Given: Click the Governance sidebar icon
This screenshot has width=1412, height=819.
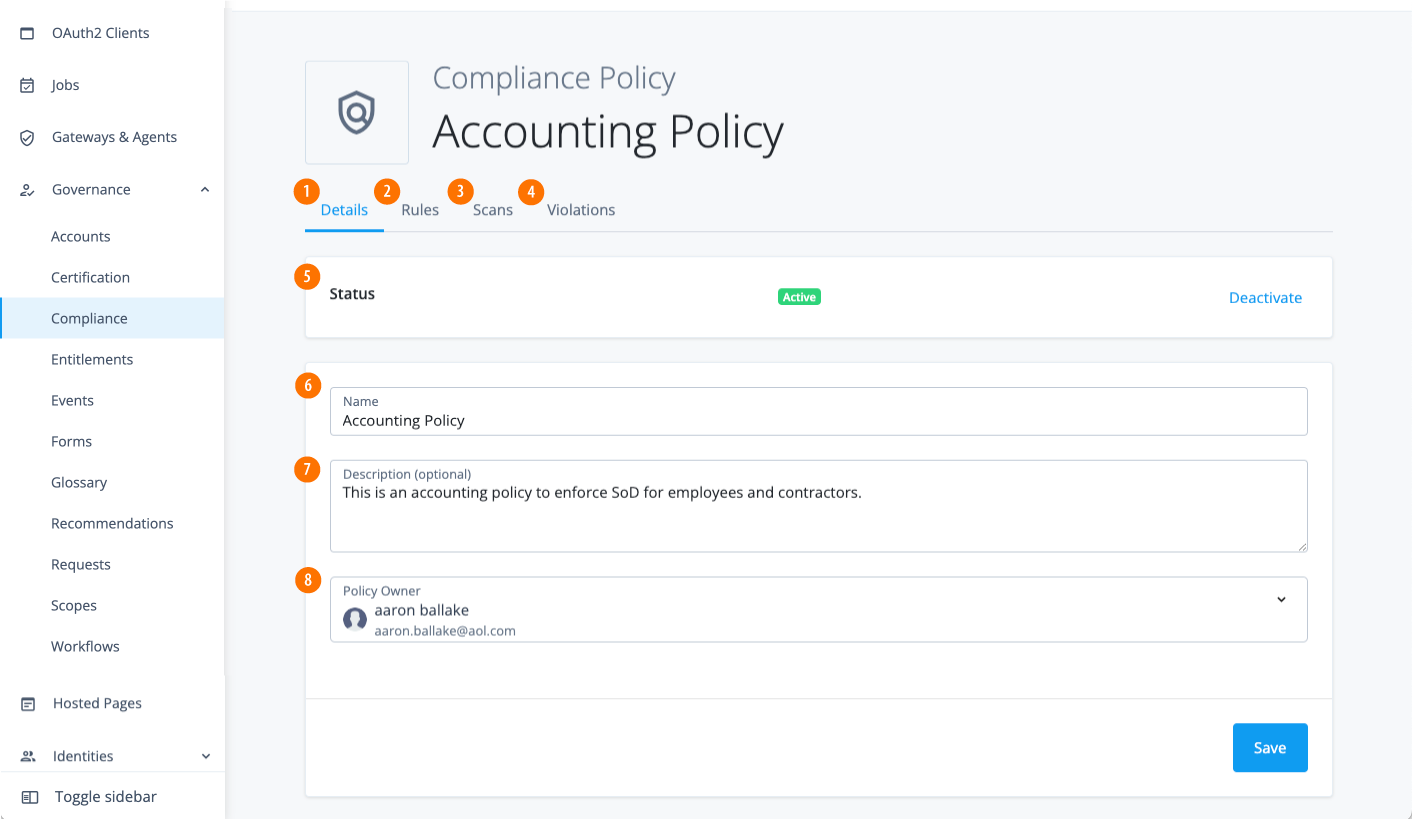Looking at the screenshot, I should pos(26,189).
